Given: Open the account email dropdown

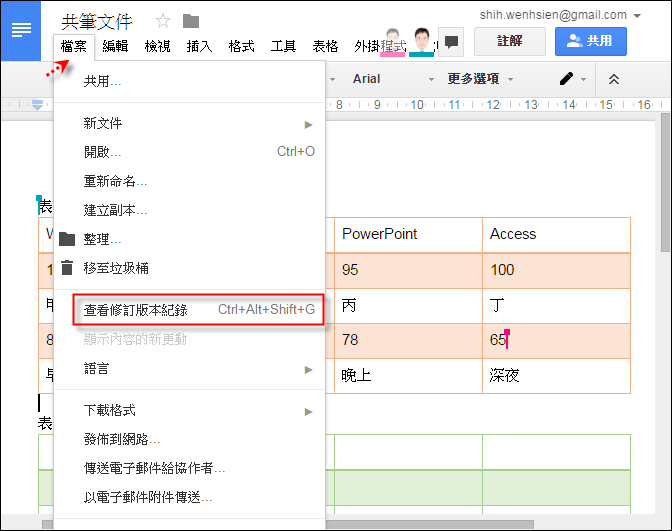Looking at the screenshot, I should click(x=560, y=15).
